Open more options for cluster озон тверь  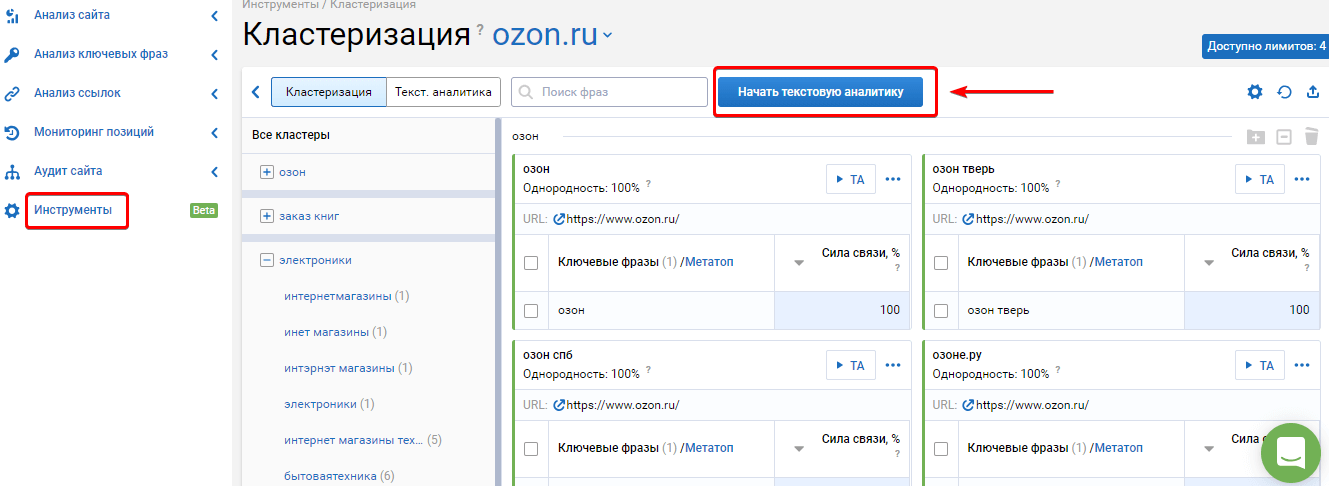point(1302,179)
